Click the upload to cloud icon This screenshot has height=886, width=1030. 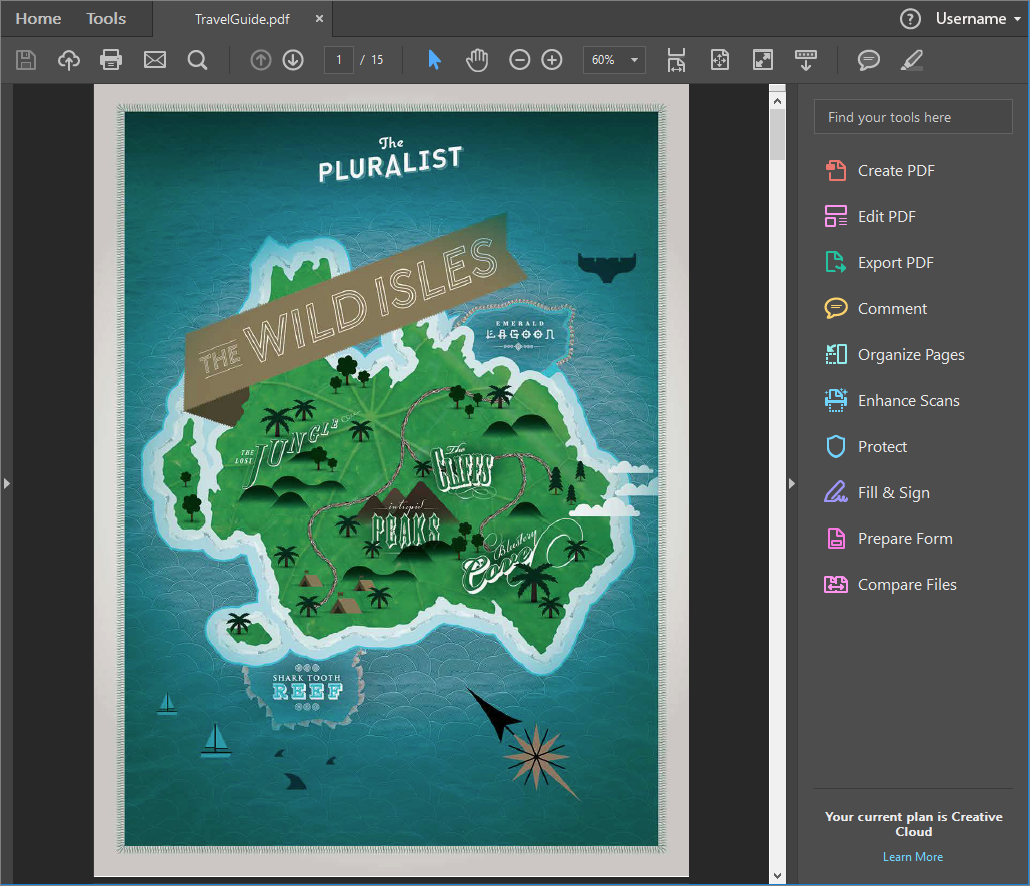click(68, 60)
